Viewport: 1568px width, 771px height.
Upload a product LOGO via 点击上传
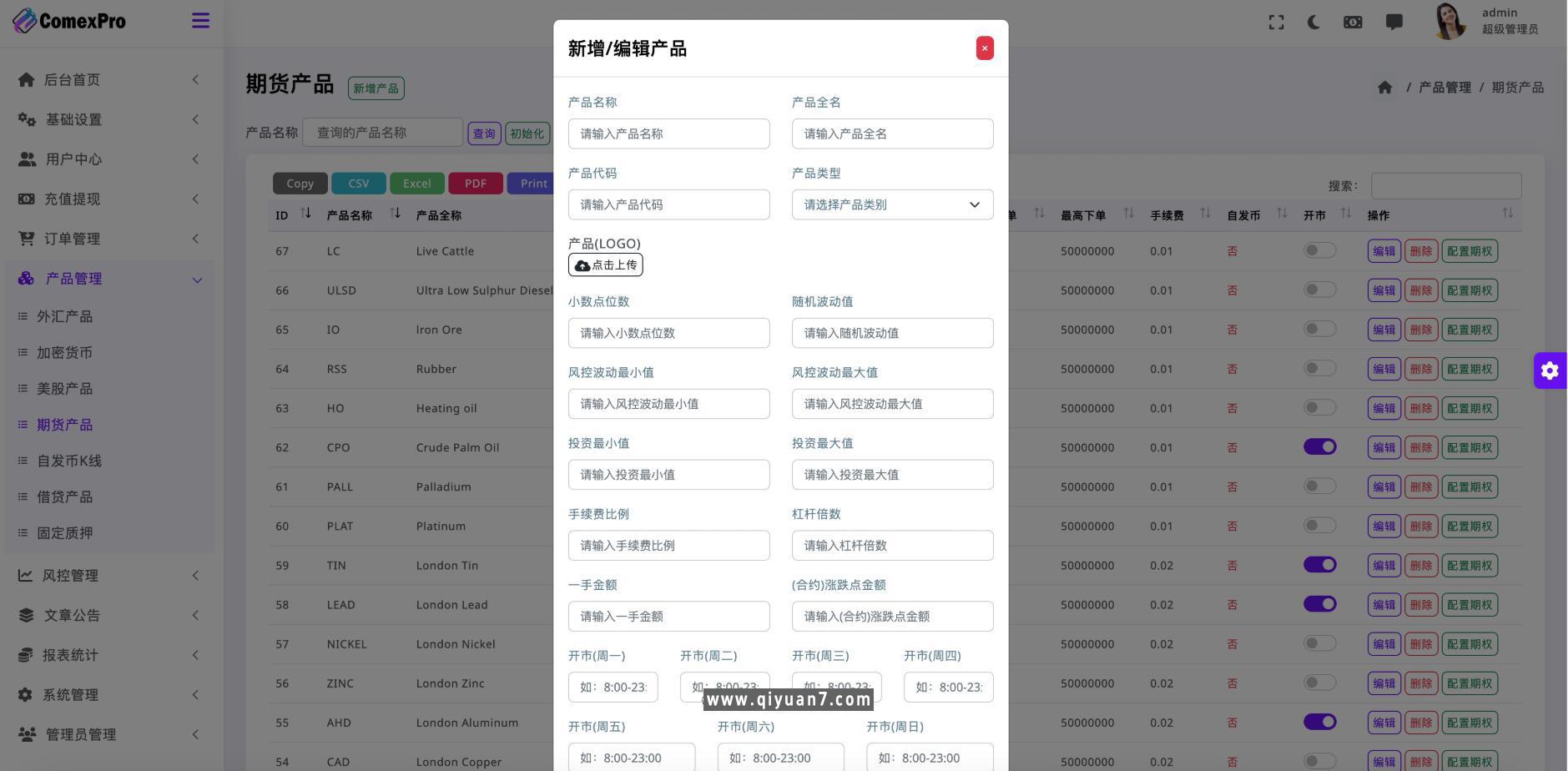(605, 265)
